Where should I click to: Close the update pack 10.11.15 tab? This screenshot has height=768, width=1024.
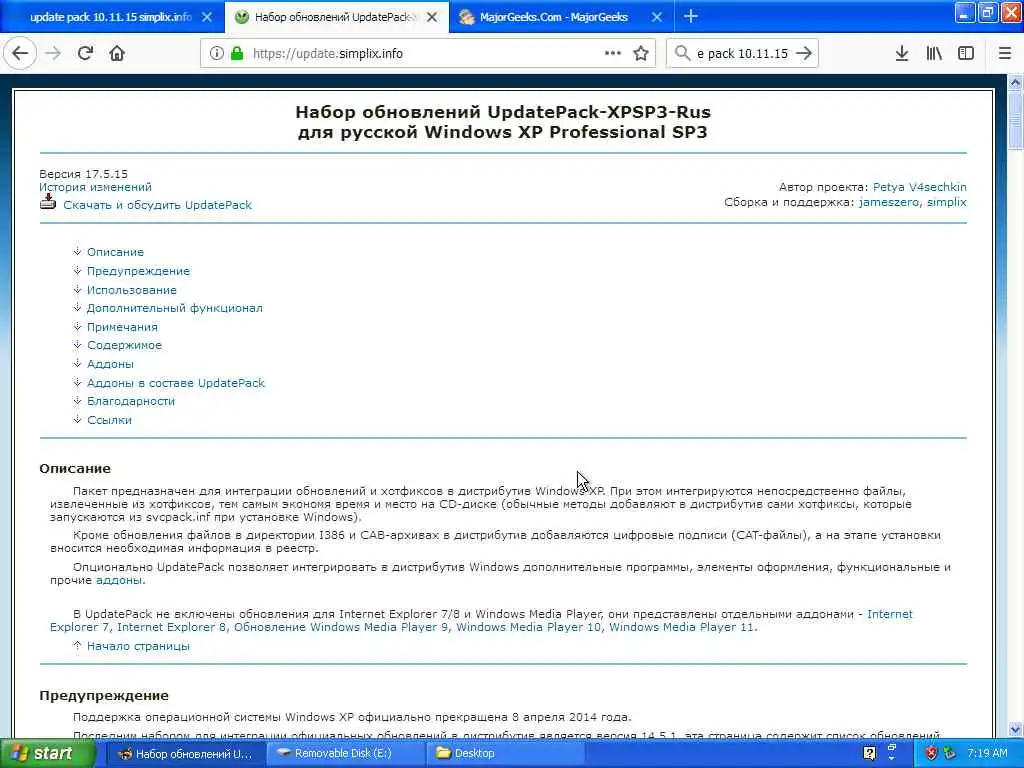[207, 18]
